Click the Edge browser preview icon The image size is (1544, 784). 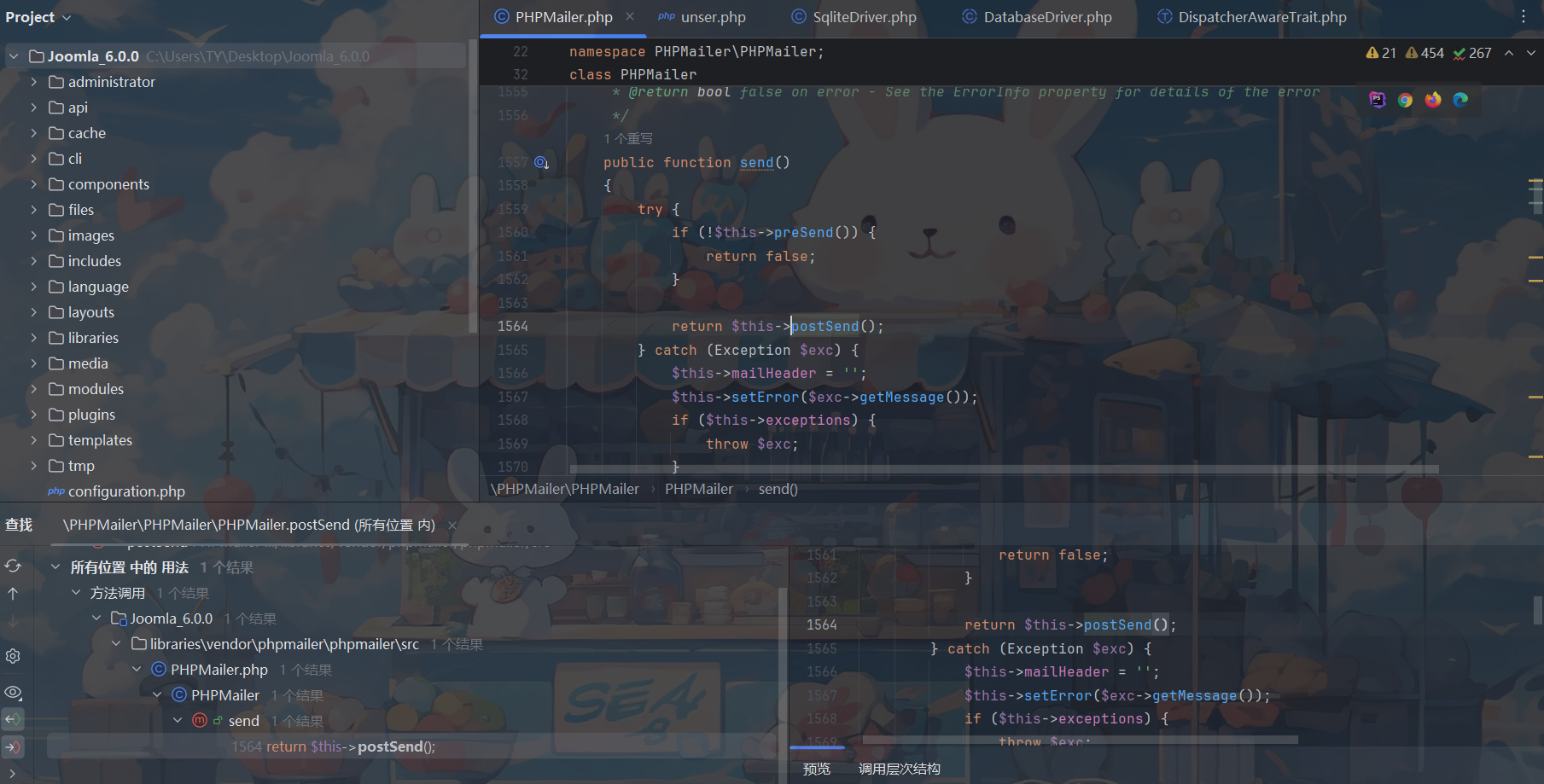click(1460, 100)
